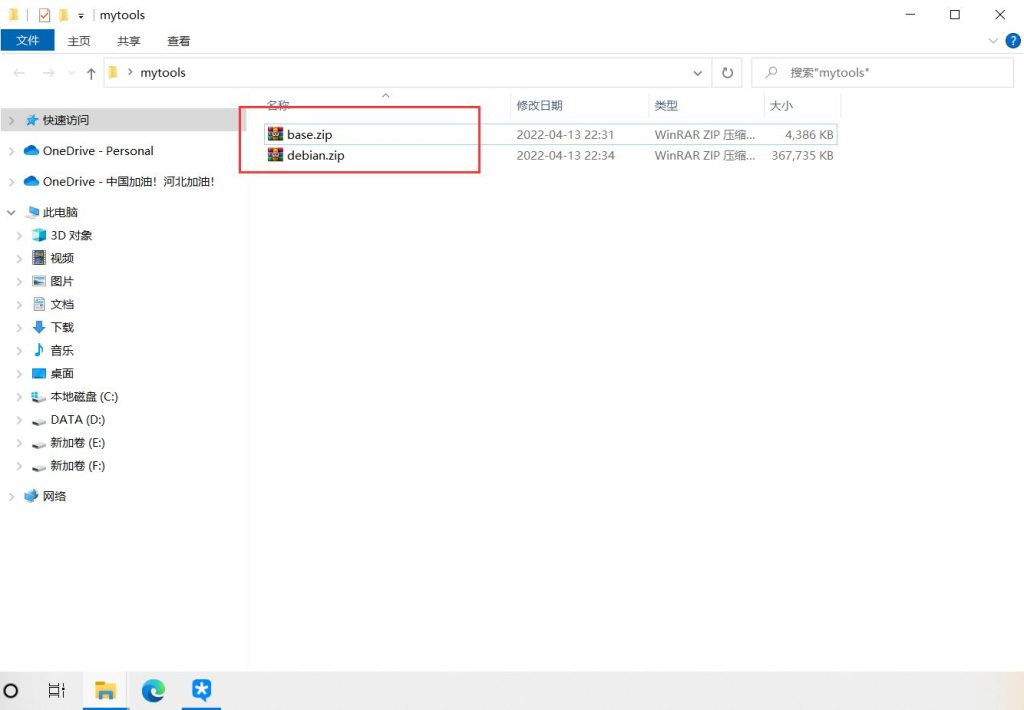Open 新加卷 (E:) drive

[77, 443]
